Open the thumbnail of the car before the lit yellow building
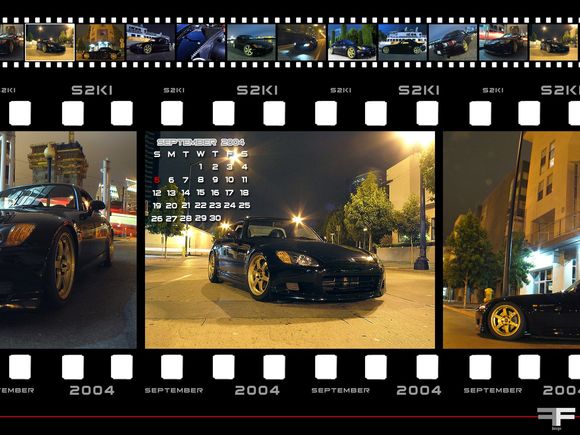This screenshot has height=435, width=580. [x=100, y=42]
